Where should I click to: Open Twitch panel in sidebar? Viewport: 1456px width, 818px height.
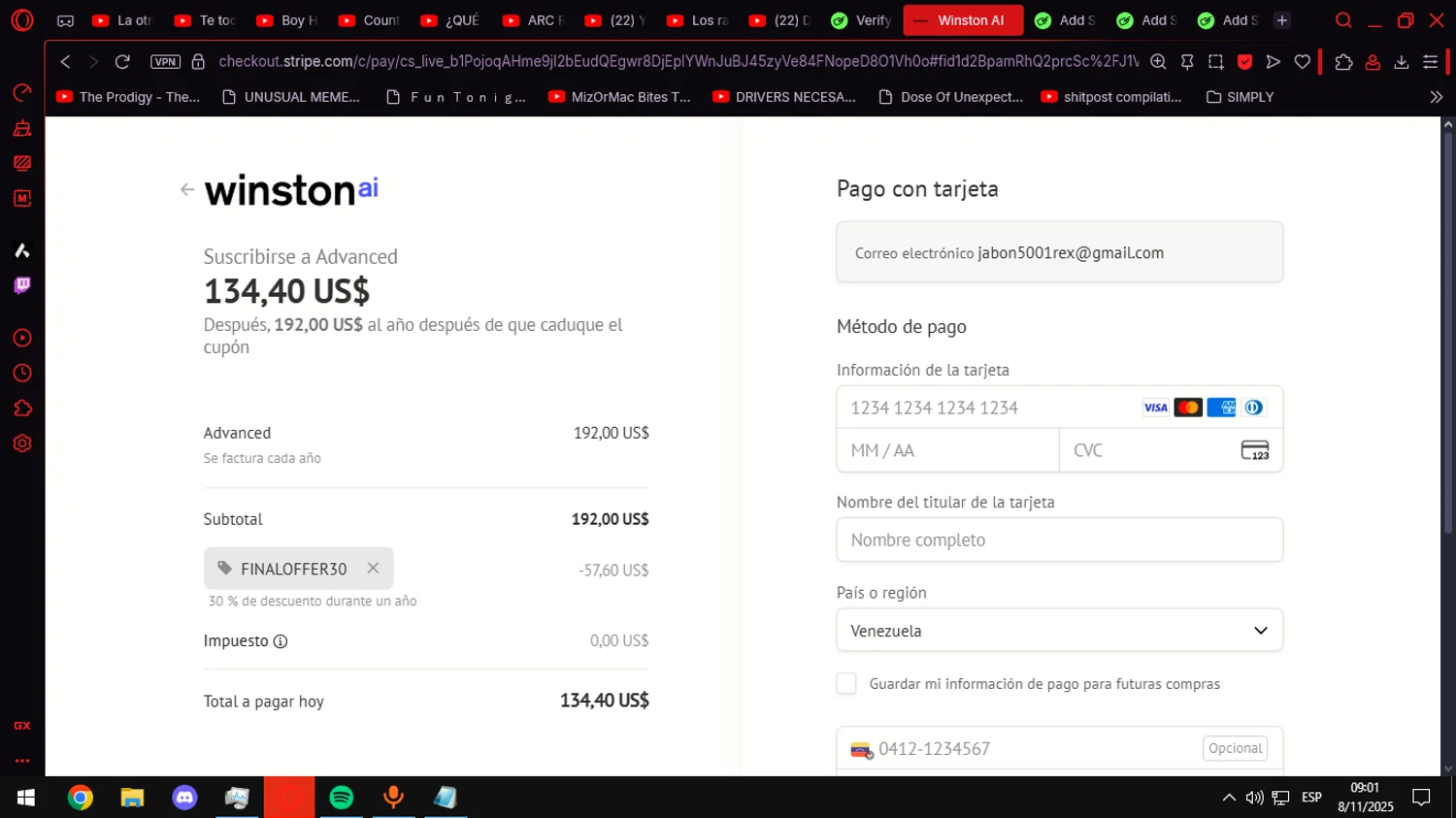pyautogui.click(x=21, y=285)
